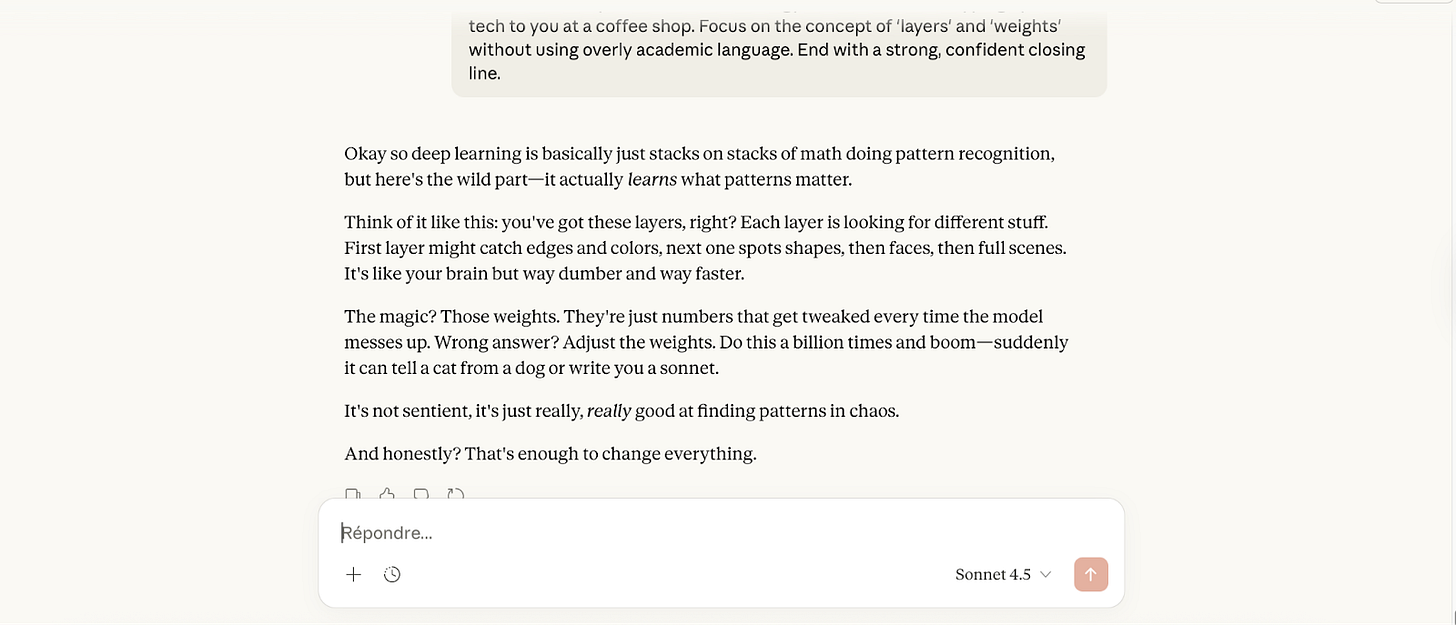Click the italic word 'learns' in the response

pos(652,180)
